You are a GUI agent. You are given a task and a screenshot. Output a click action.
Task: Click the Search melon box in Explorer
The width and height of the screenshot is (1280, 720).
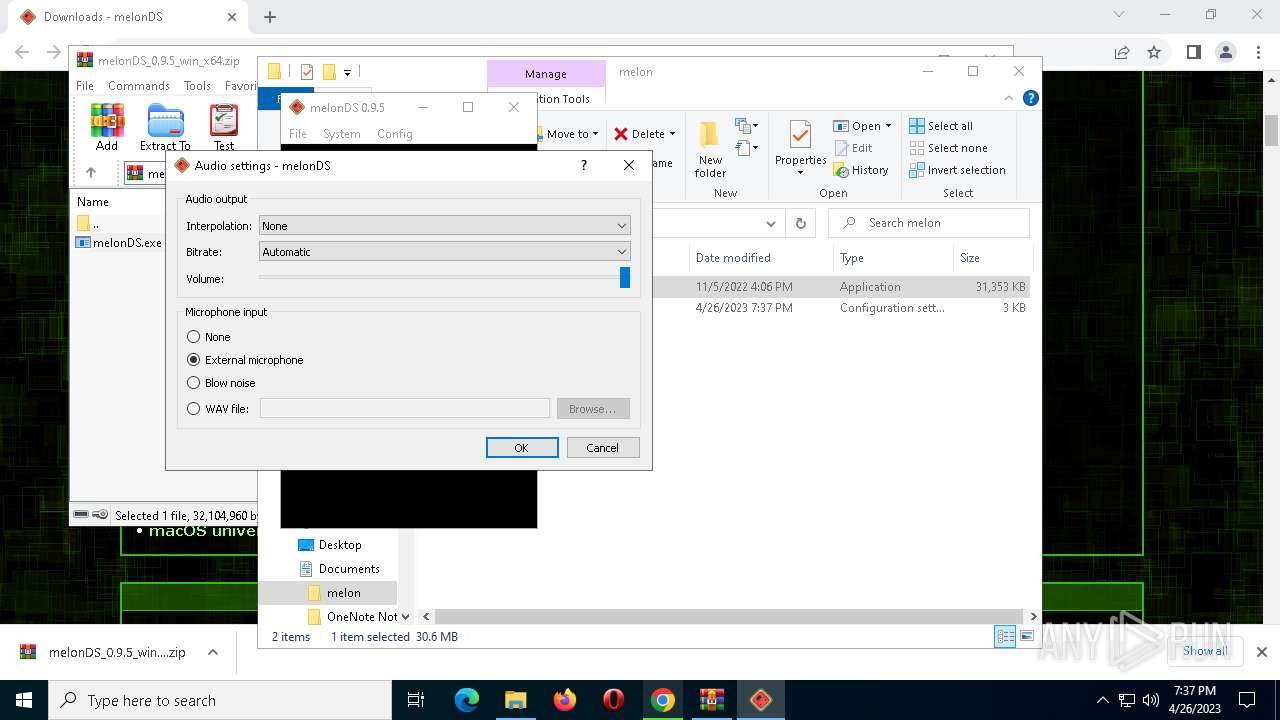931,223
